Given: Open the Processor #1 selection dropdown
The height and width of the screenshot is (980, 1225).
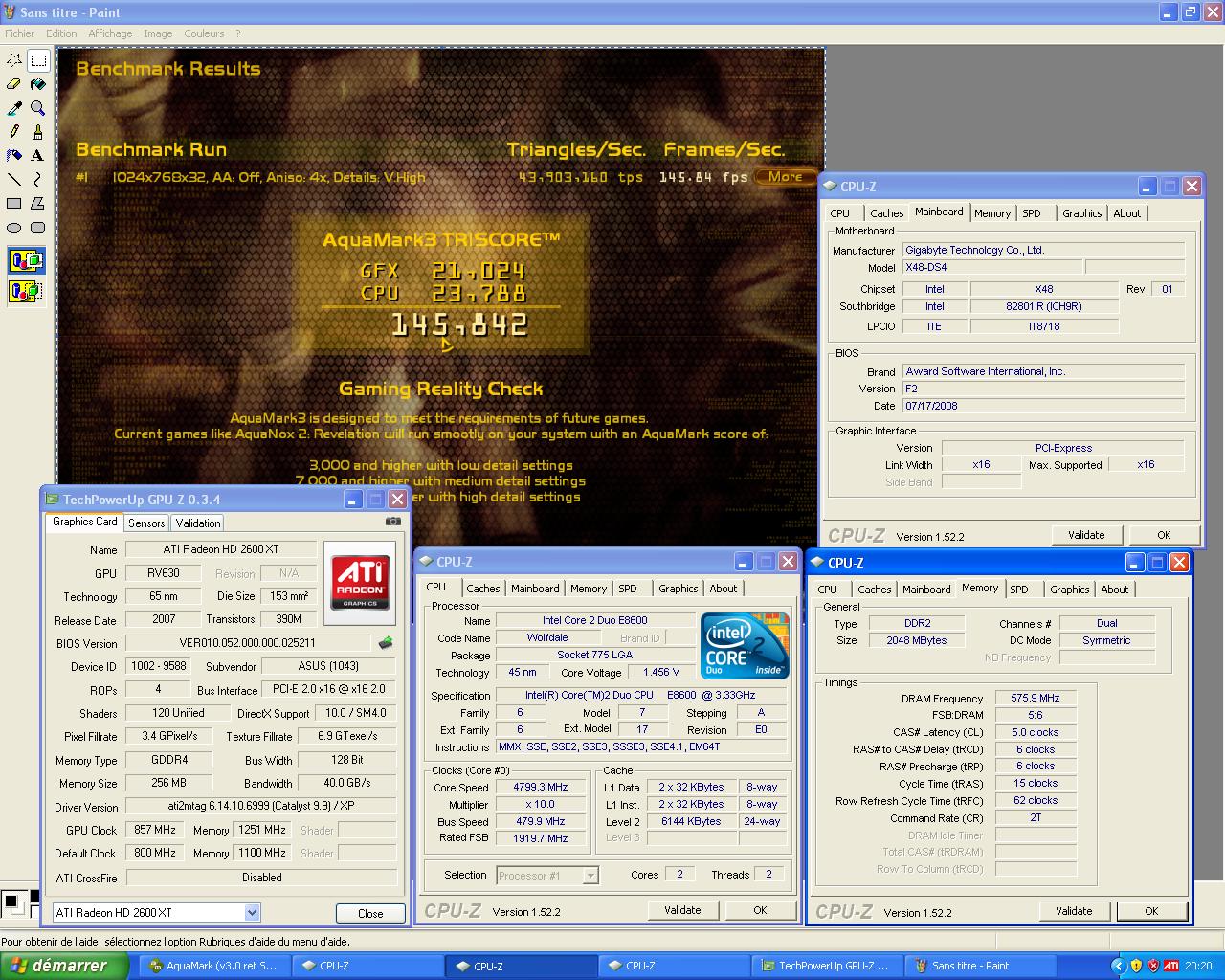Looking at the screenshot, I should click(590, 875).
